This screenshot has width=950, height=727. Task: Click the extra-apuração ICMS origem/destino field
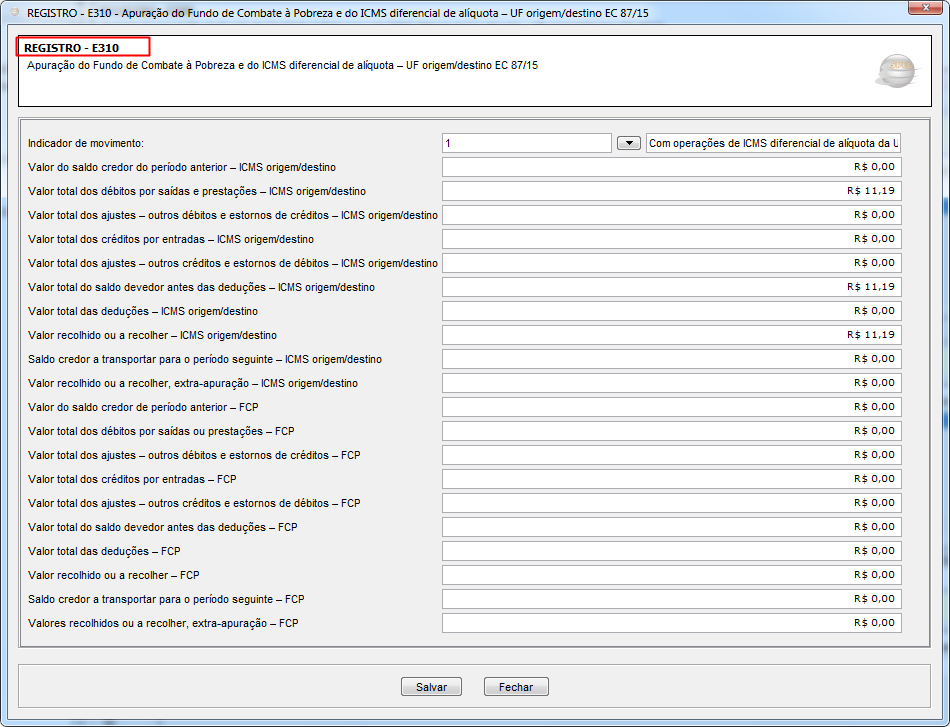click(x=671, y=383)
